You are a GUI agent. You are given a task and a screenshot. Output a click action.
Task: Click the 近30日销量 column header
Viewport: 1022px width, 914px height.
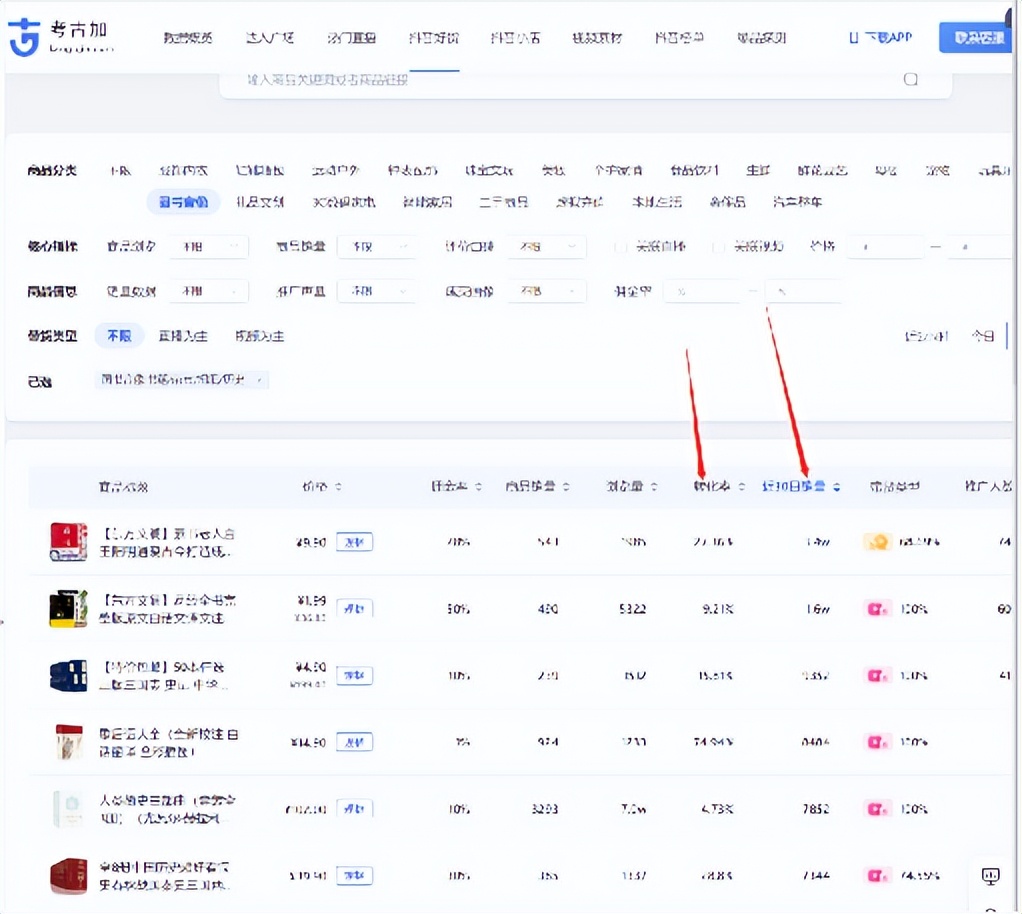pyautogui.click(x=793, y=486)
